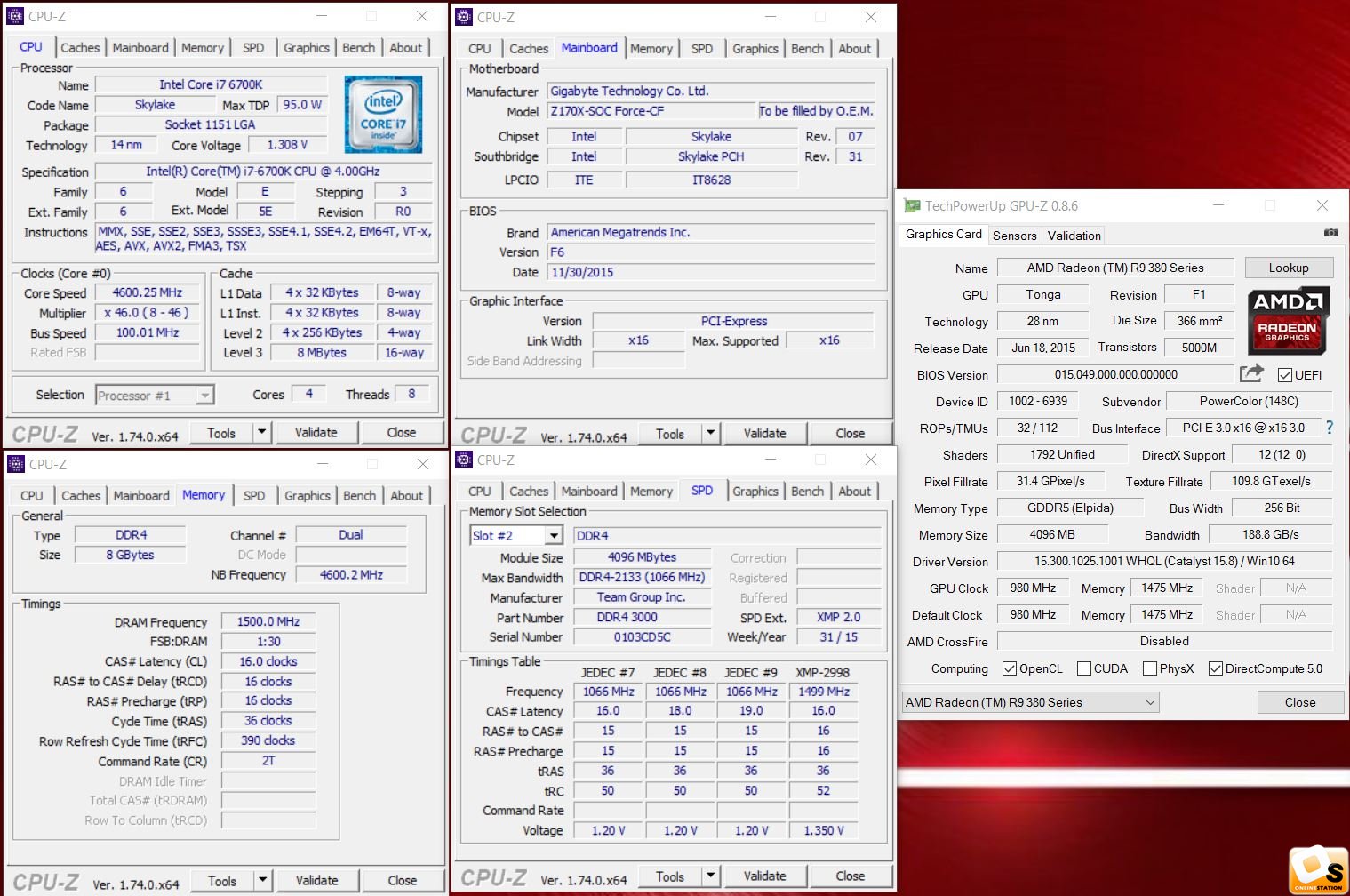Click the DRAM Frequency 1500.0 MHz field
Screen dimensions: 1350x896
(x=268, y=621)
